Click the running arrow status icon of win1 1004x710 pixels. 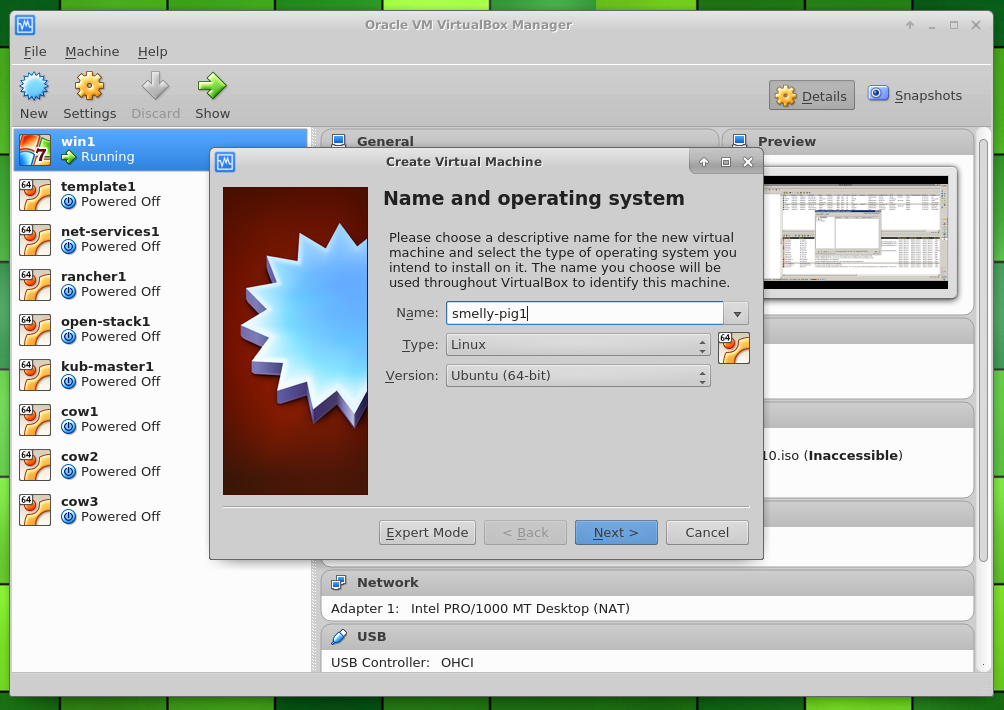click(x=69, y=157)
